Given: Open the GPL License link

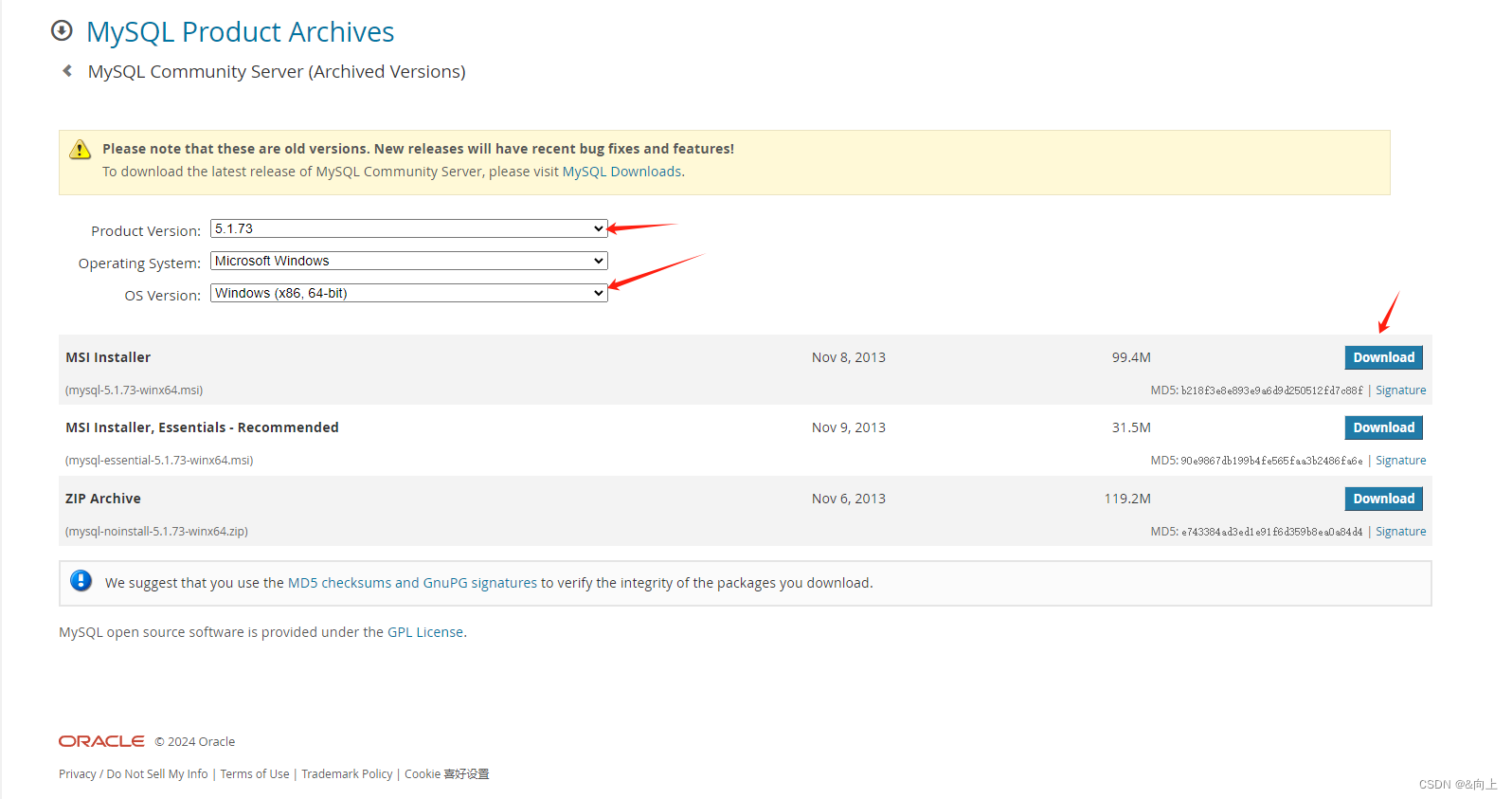Looking at the screenshot, I should click(425, 632).
